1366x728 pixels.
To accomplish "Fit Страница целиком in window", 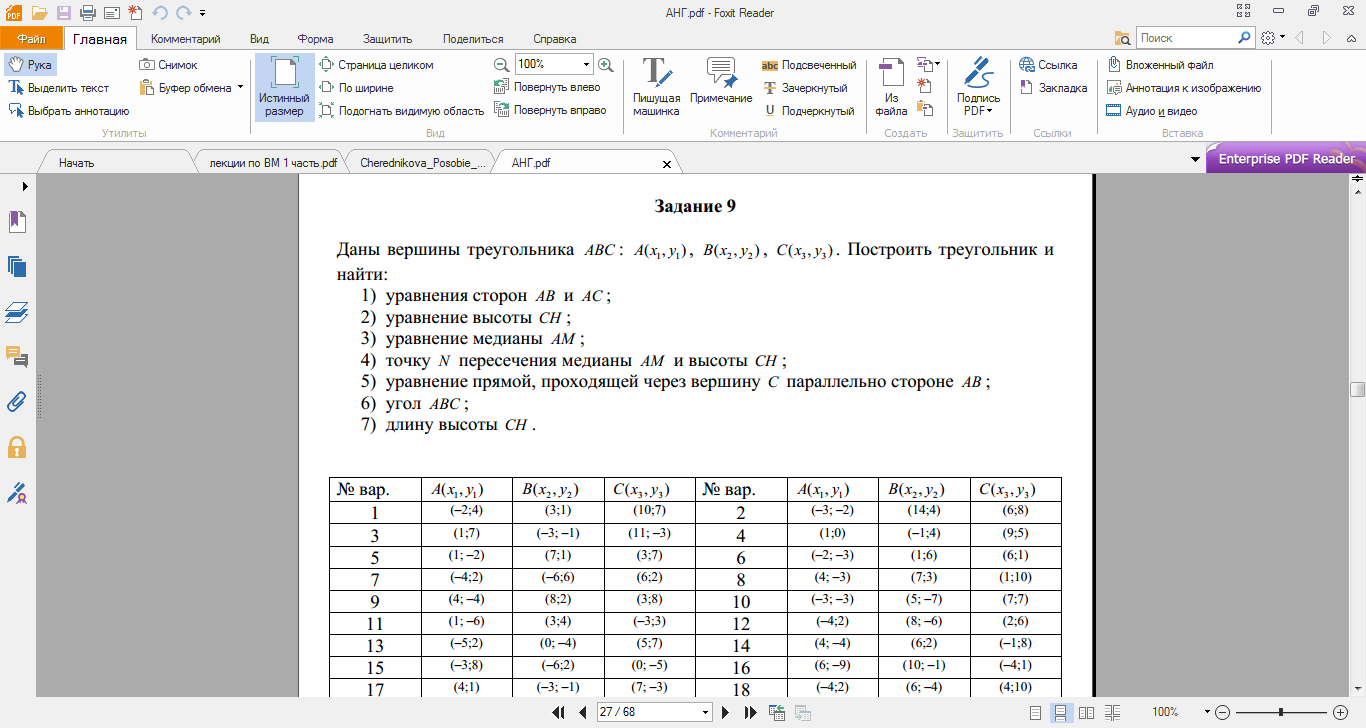I will 377,65.
